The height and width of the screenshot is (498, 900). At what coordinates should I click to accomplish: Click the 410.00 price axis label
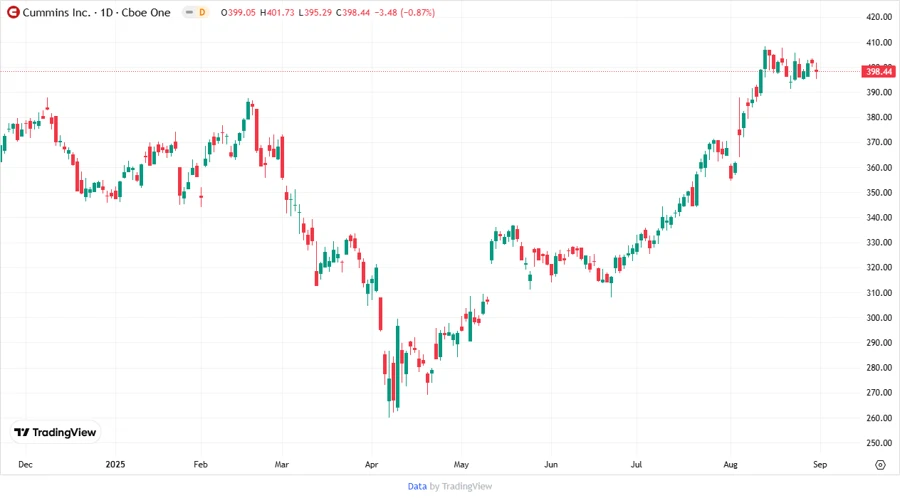[x=879, y=42]
